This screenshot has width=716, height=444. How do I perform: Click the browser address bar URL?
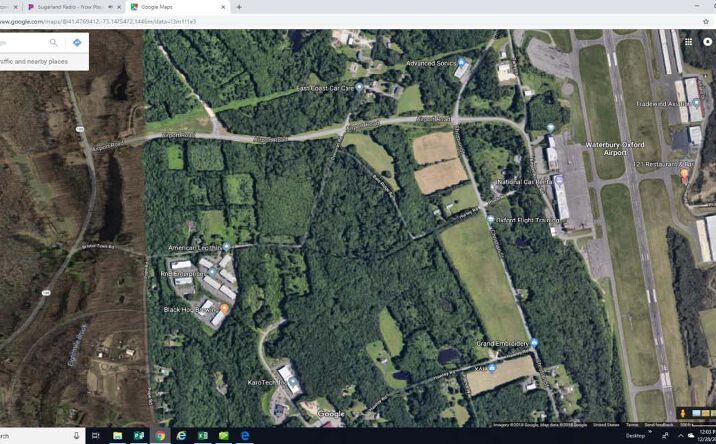[x=98, y=21]
